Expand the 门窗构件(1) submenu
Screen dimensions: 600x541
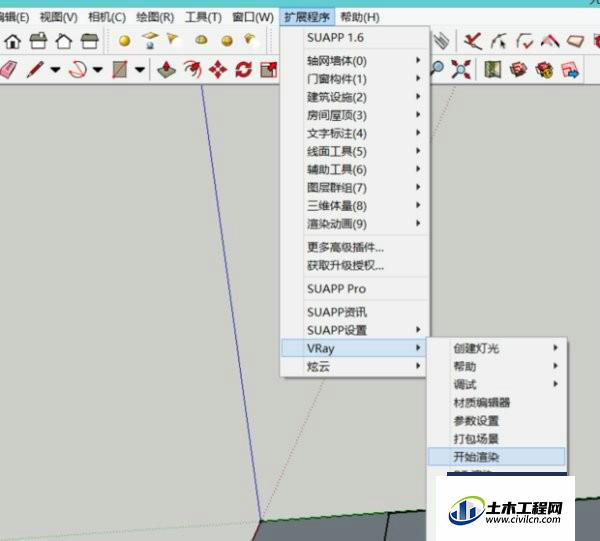tap(354, 79)
